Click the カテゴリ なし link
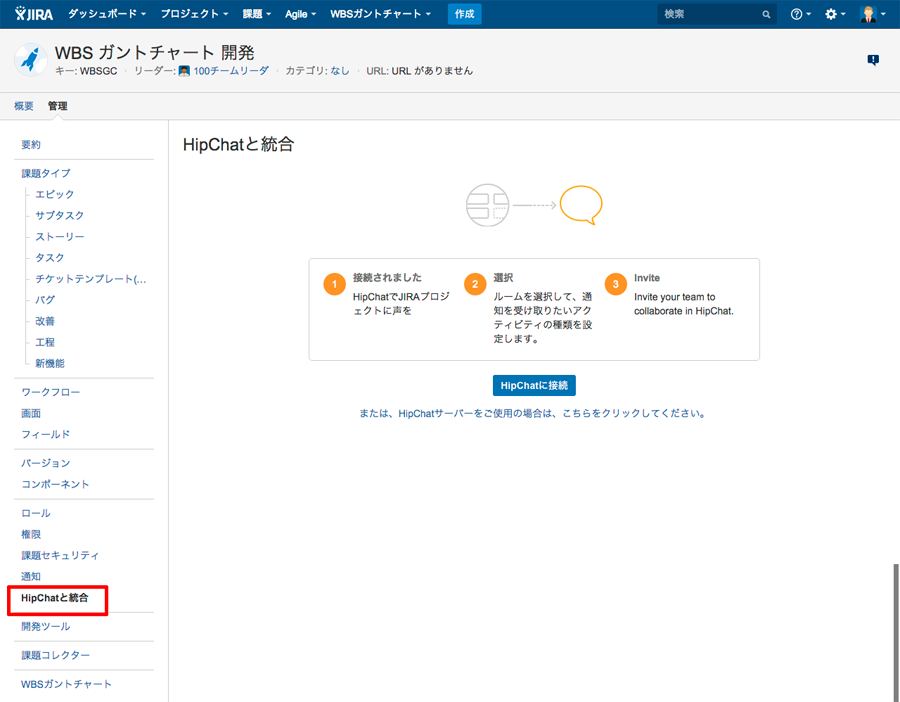This screenshot has width=900, height=702. (340, 71)
